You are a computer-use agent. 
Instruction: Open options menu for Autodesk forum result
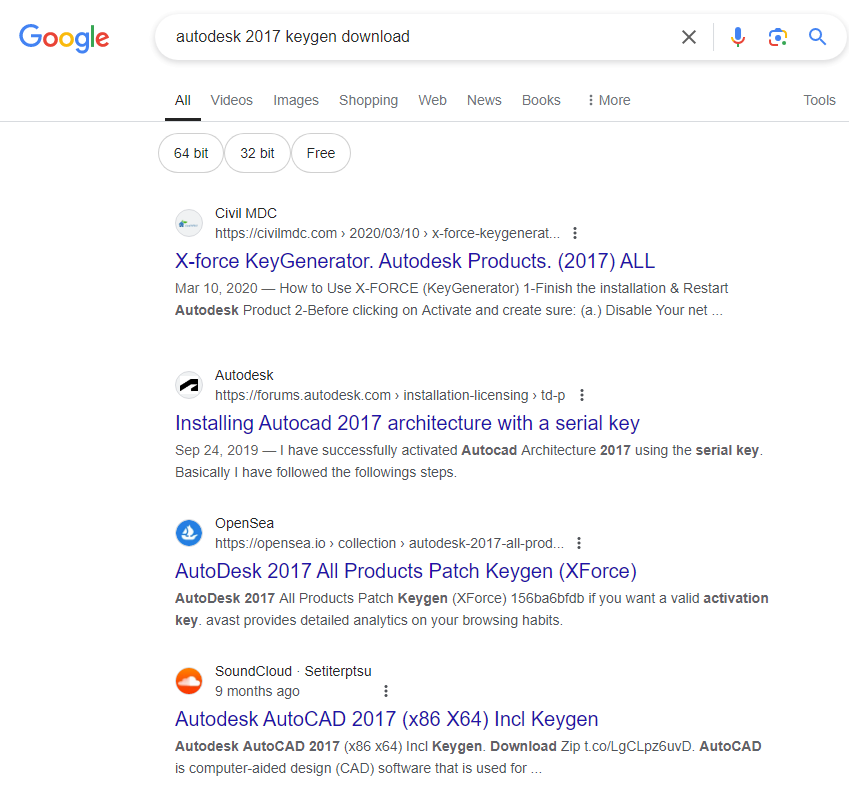tap(582, 395)
